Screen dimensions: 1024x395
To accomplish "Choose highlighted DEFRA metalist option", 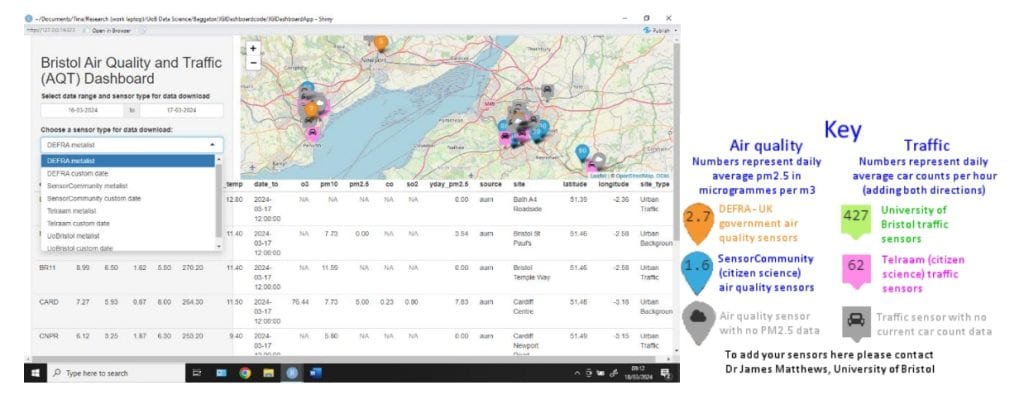I will 127,161.
